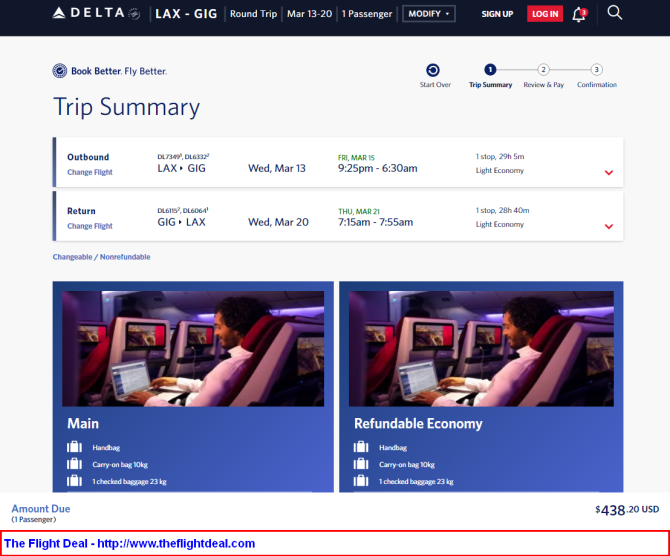Click the Book Better badge icon
670x556 pixels.
[x=60, y=71]
